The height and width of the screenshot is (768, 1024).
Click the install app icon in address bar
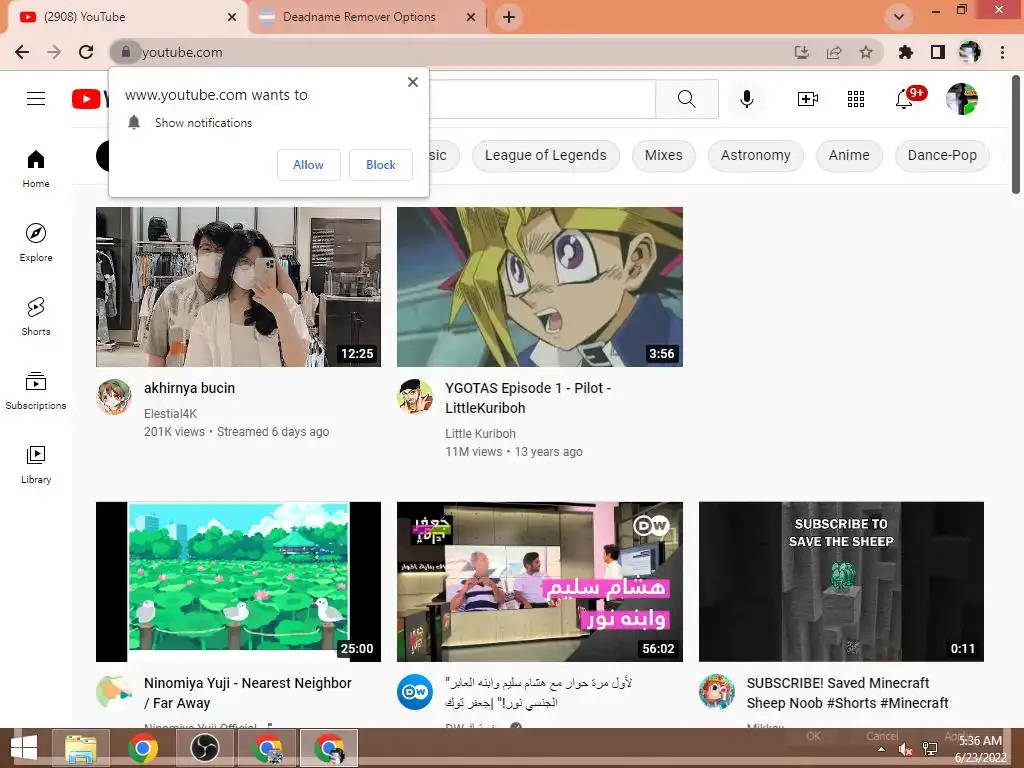802,52
